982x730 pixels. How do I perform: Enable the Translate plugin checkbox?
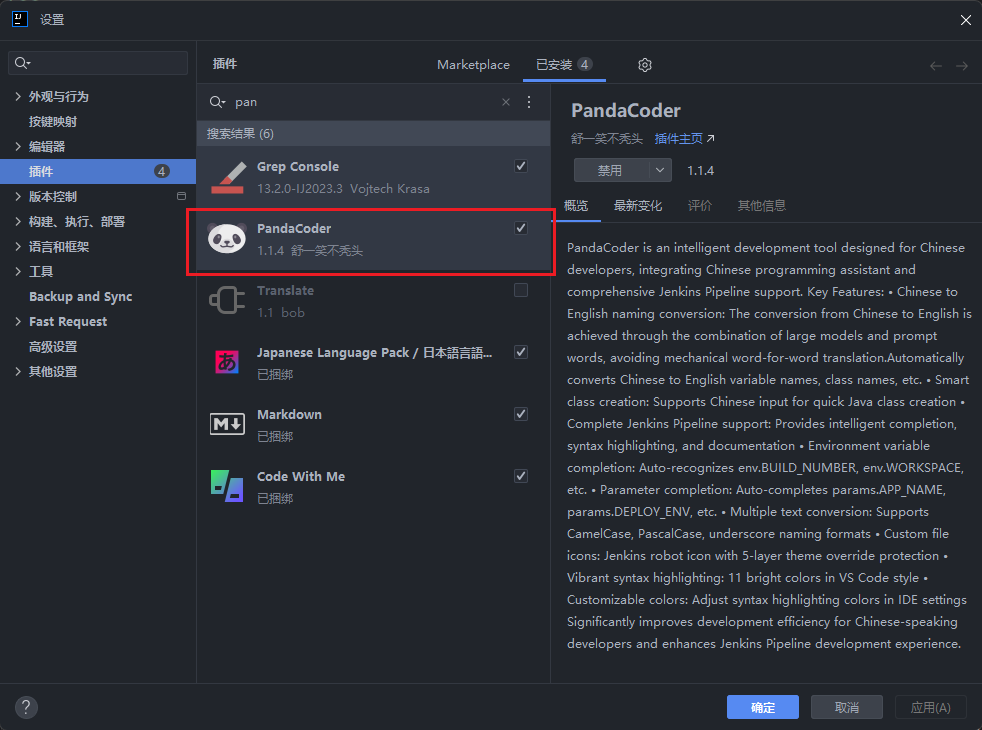click(x=520, y=290)
